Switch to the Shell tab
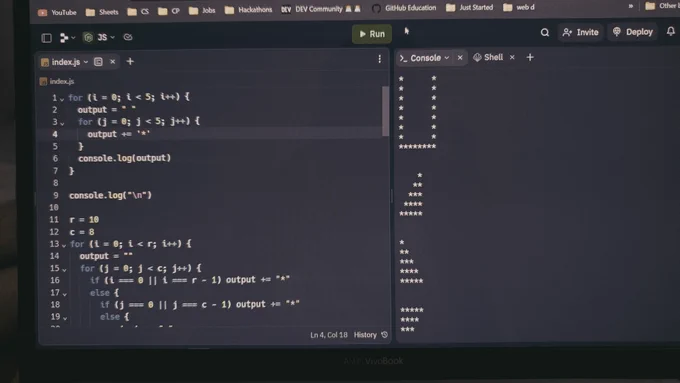680x383 pixels. 488,57
